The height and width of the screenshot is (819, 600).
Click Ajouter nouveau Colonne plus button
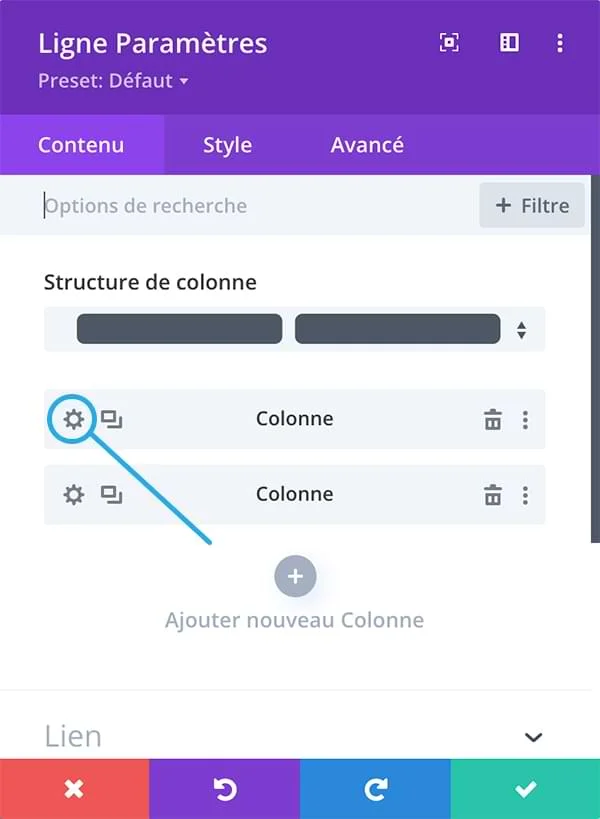(295, 576)
